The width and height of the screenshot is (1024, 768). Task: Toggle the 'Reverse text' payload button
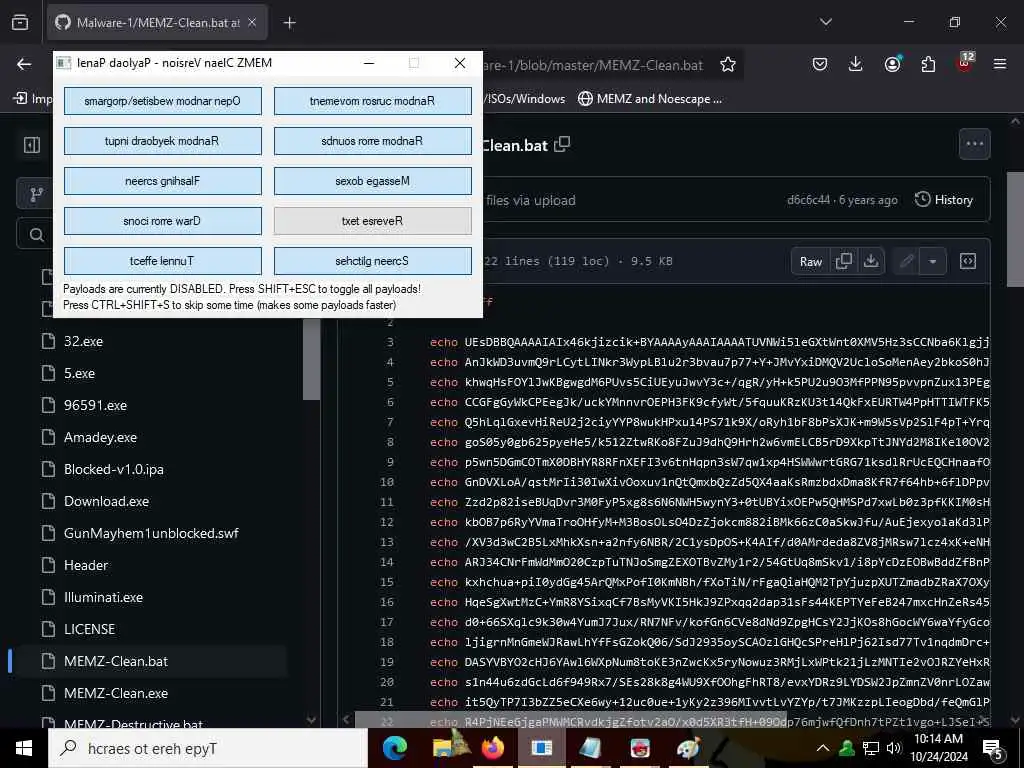coord(372,221)
